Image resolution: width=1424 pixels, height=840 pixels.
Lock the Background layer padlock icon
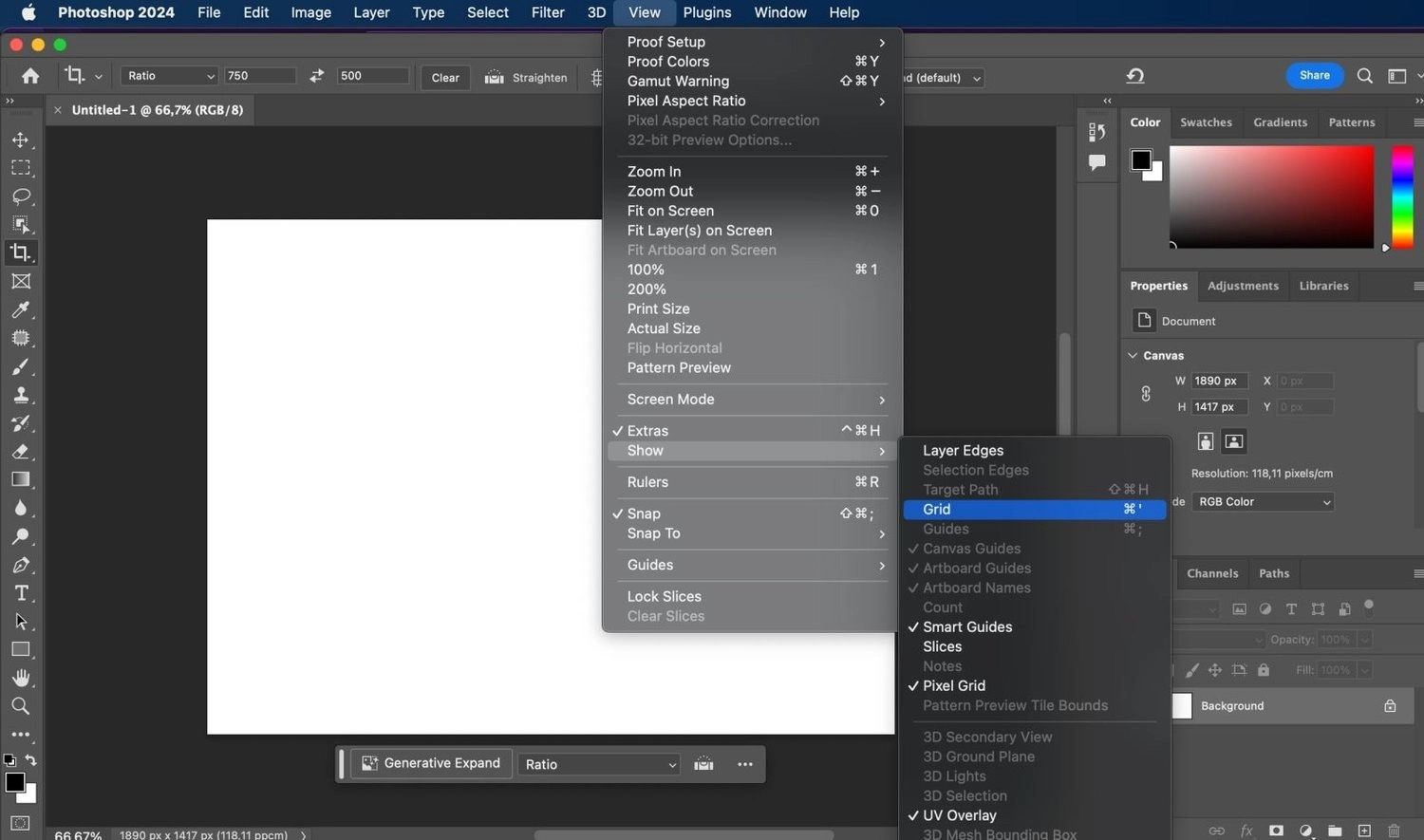(x=1390, y=706)
